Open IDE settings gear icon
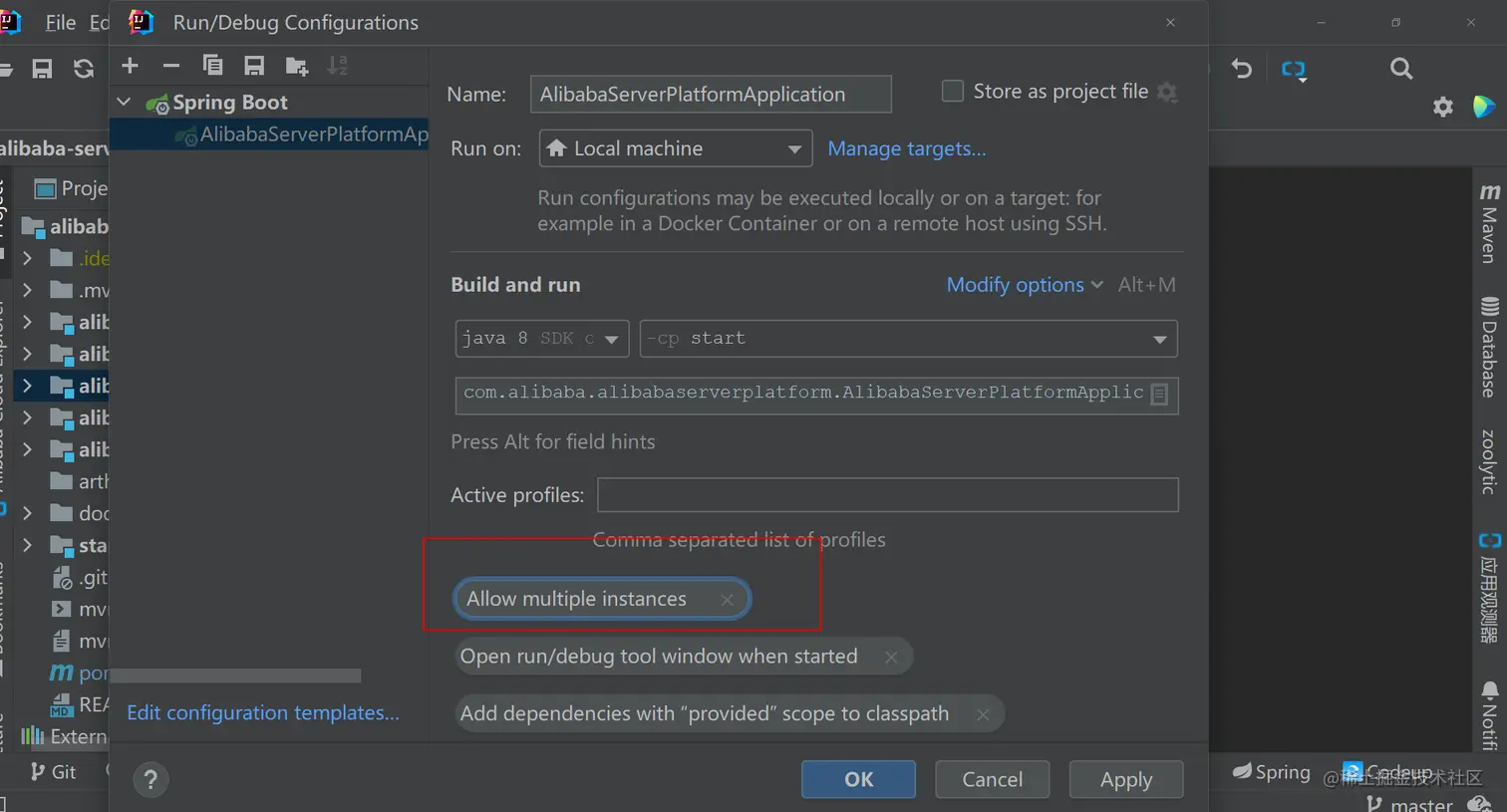The height and width of the screenshot is (812, 1507). (1443, 107)
